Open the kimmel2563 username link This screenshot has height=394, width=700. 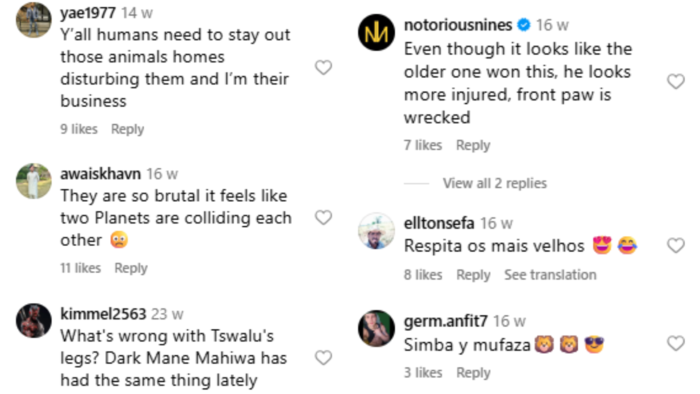coord(103,314)
